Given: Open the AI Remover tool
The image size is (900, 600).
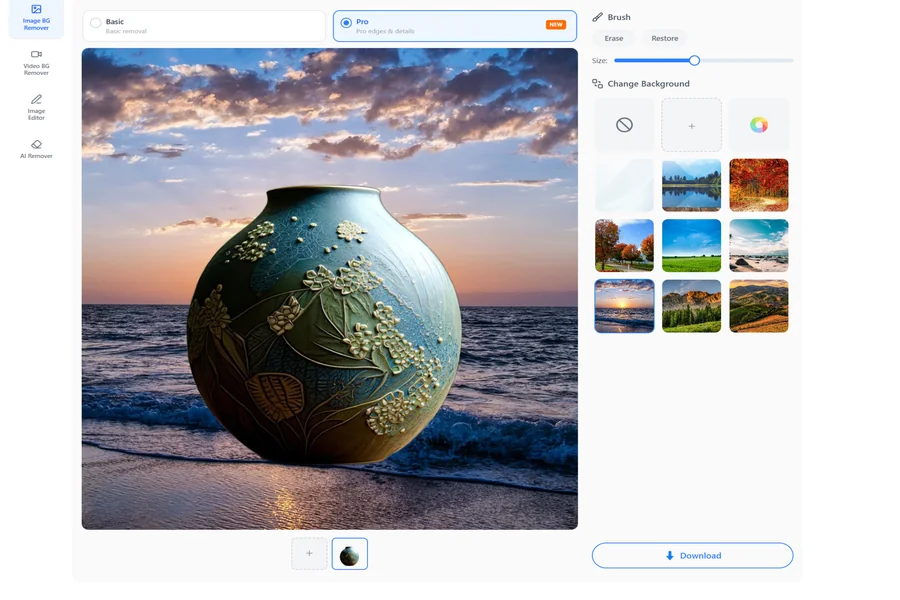Looking at the screenshot, I should click(x=36, y=149).
